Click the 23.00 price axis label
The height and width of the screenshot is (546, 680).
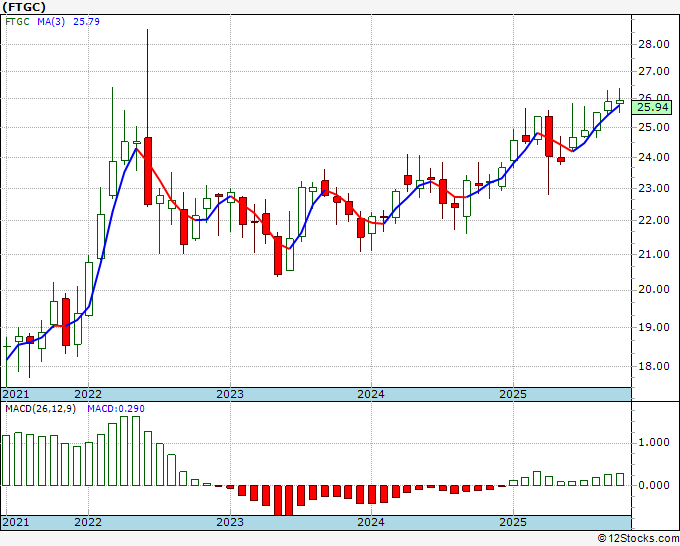pyautogui.click(x=654, y=188)
